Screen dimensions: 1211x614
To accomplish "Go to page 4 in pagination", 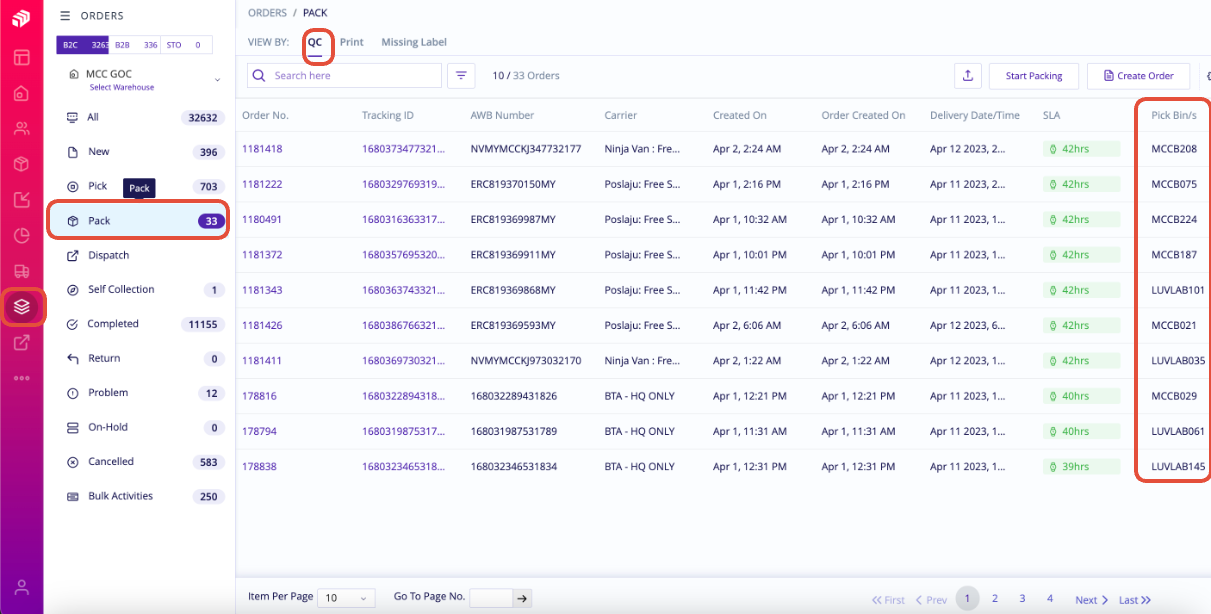I will pyautogui.click(x=1050, y=598).
